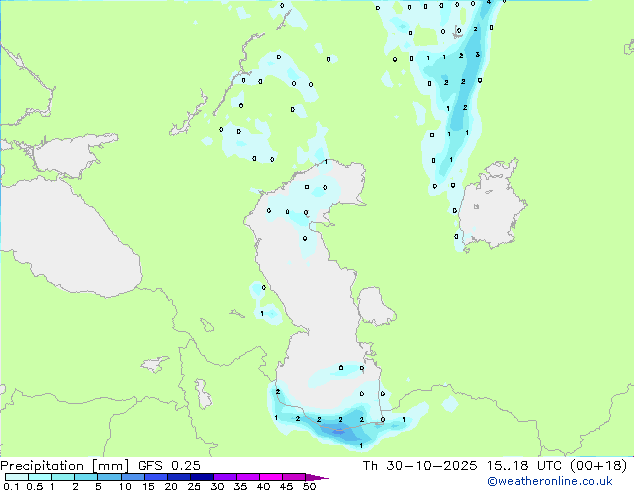Click the legend scale label "5"
This screenshot has width=634, height=490.
click(x=98, y=486)
